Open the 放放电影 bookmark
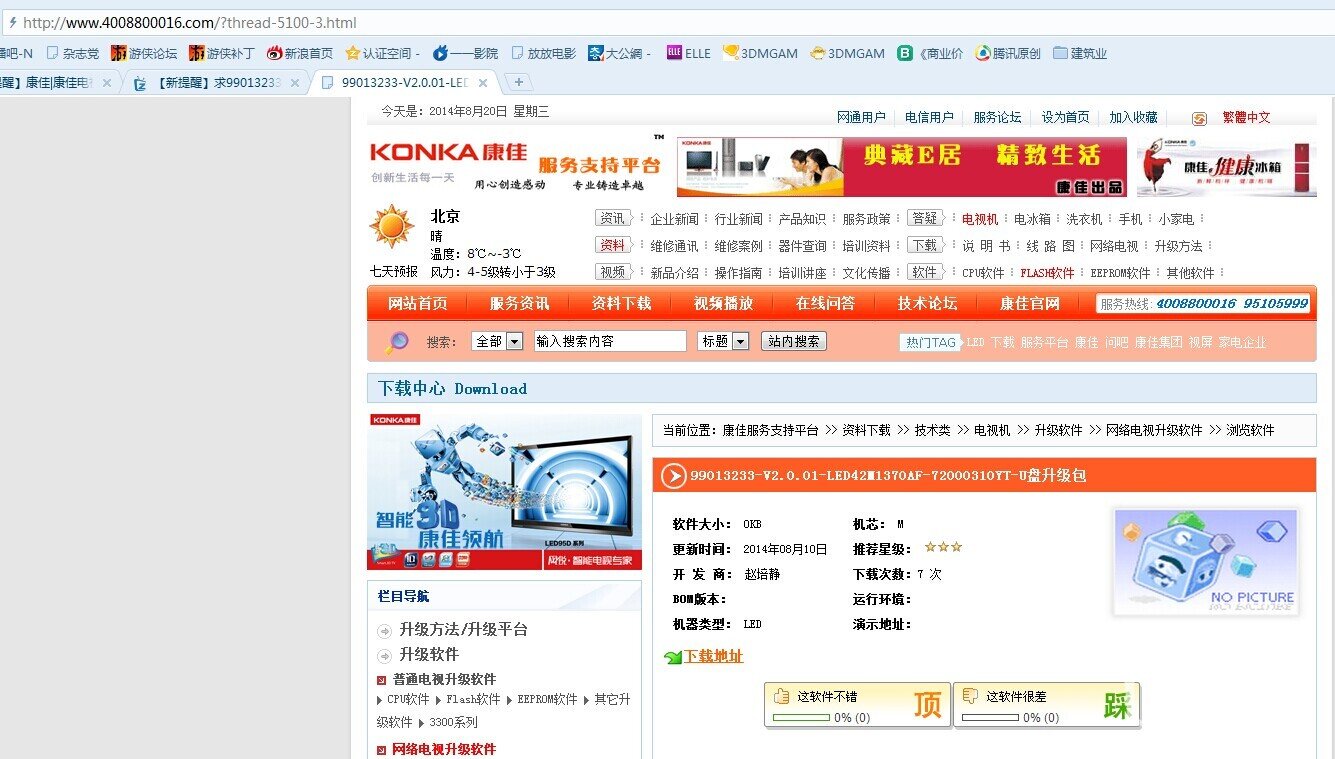 [x=543, y=53]
